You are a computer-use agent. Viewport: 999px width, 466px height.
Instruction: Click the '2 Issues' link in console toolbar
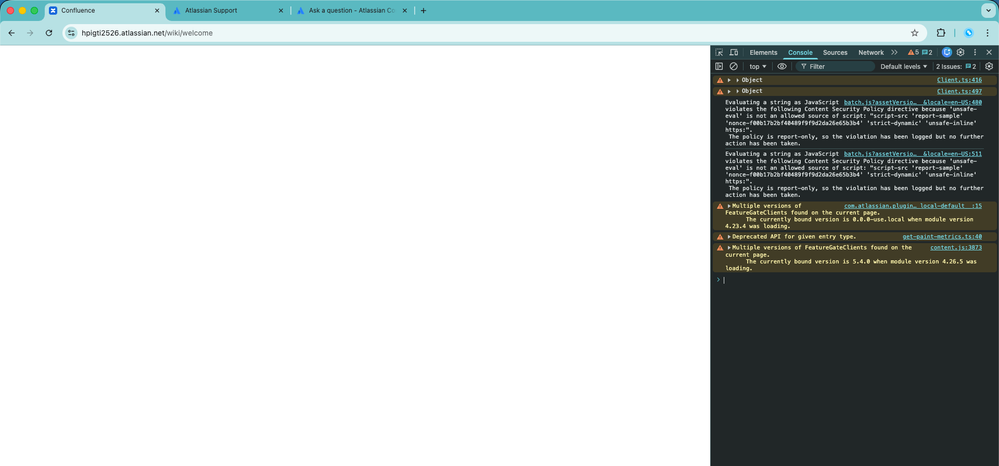coord(956,66)
